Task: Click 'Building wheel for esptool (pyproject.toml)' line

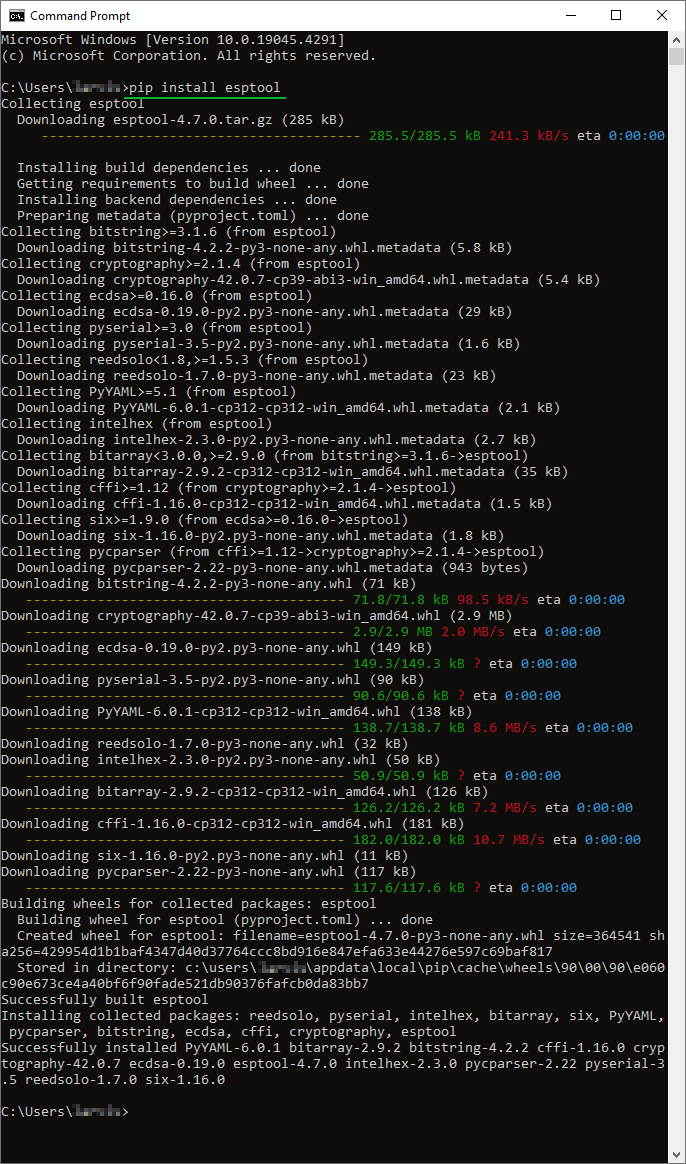Action: pyautogui.click(x=225, y=920)
